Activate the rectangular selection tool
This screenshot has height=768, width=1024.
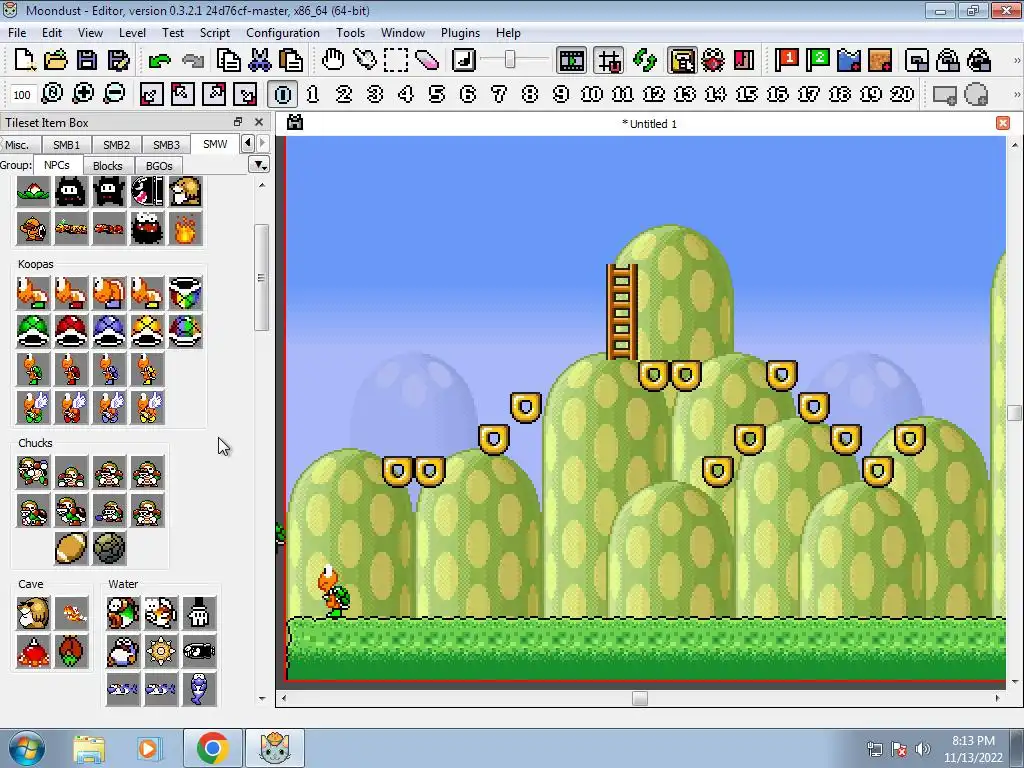(396, 60)
